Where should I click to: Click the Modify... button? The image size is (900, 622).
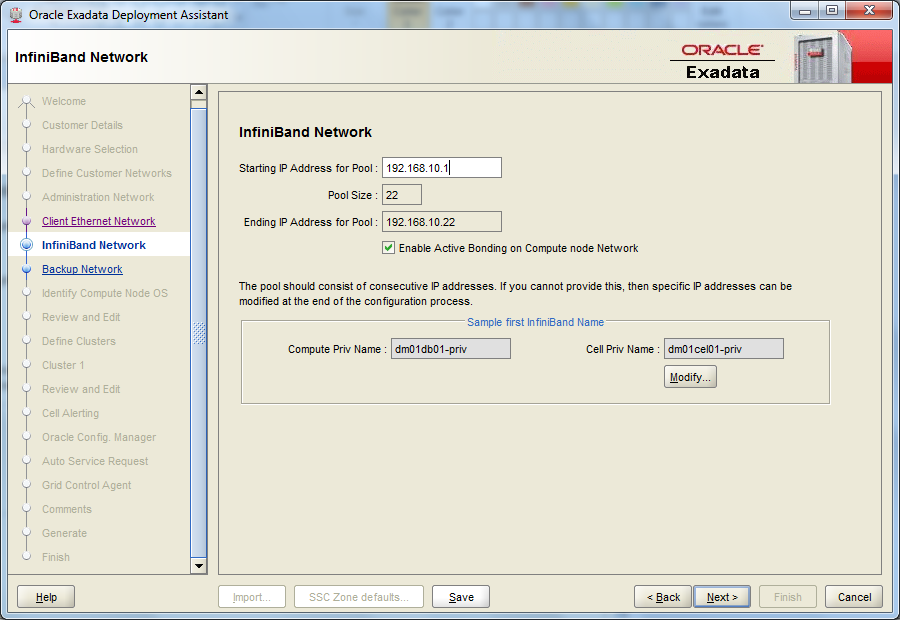point(690,377)
